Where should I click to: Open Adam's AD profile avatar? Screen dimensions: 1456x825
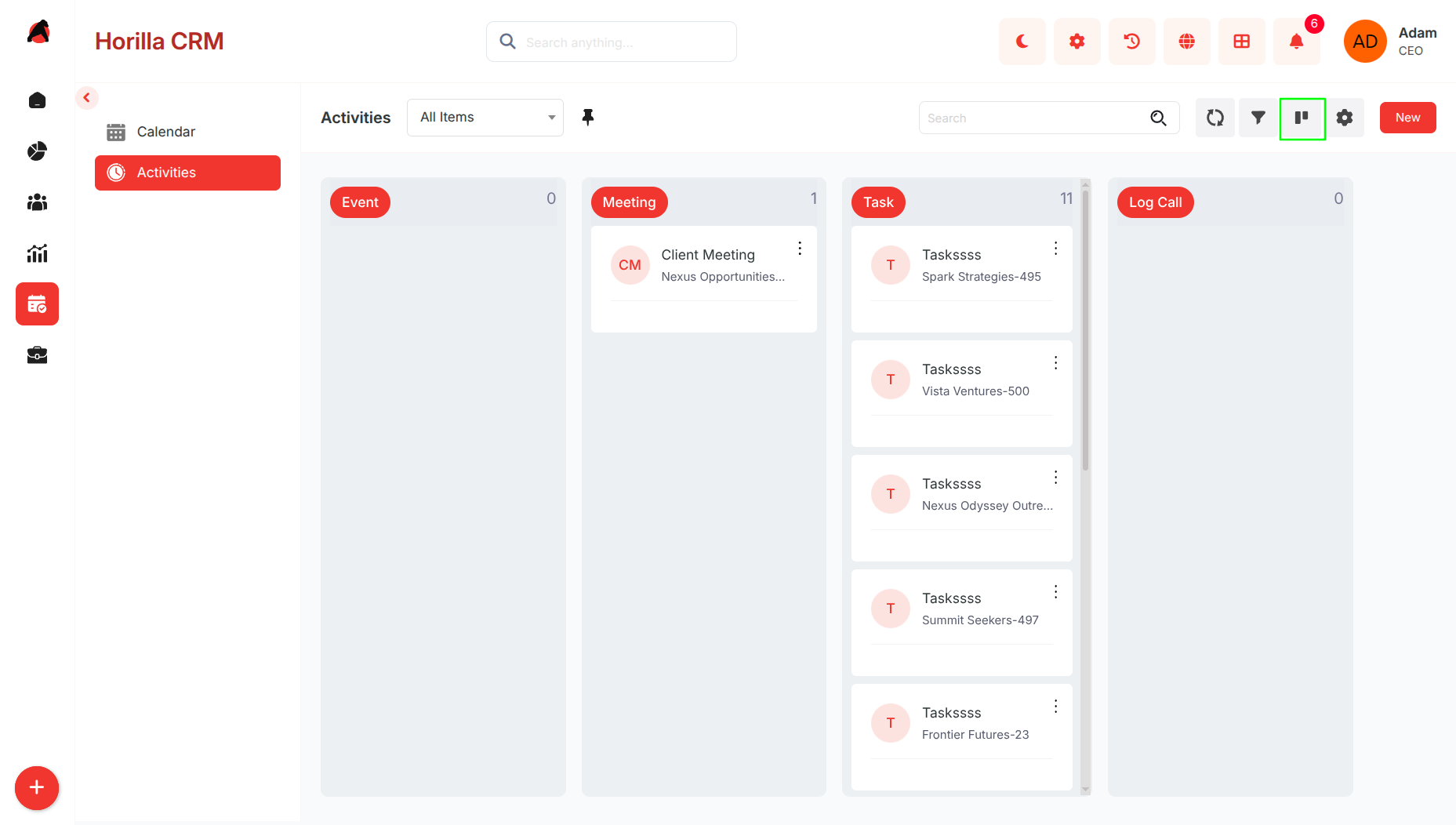[x=1365, y=42]
